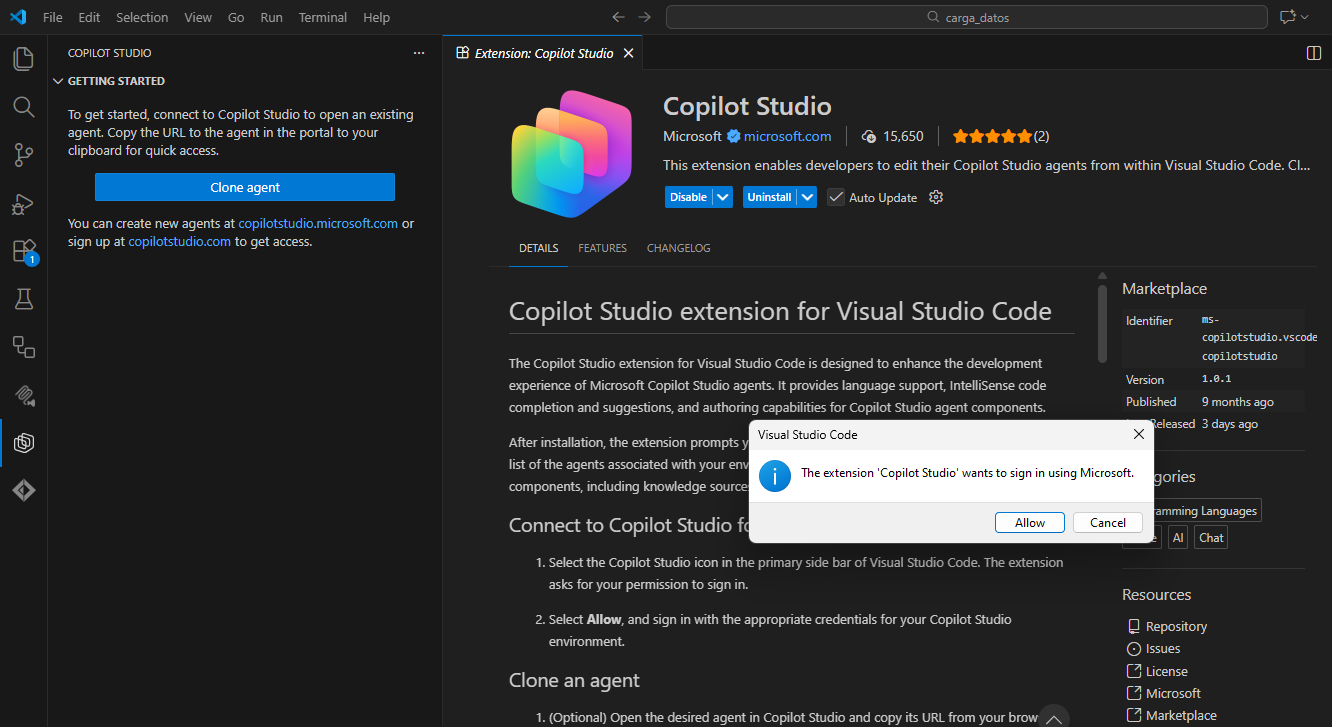
Task: Switch to the FEATURES tab
Action: pyautogui.click(x=602, y=248)
